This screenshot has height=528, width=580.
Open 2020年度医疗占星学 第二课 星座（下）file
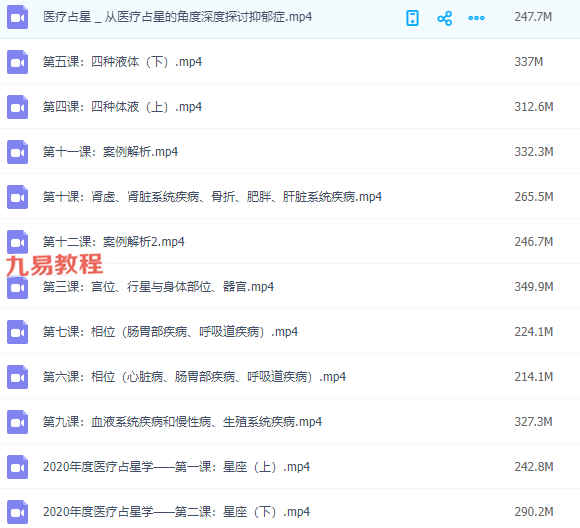coord(176,512)
